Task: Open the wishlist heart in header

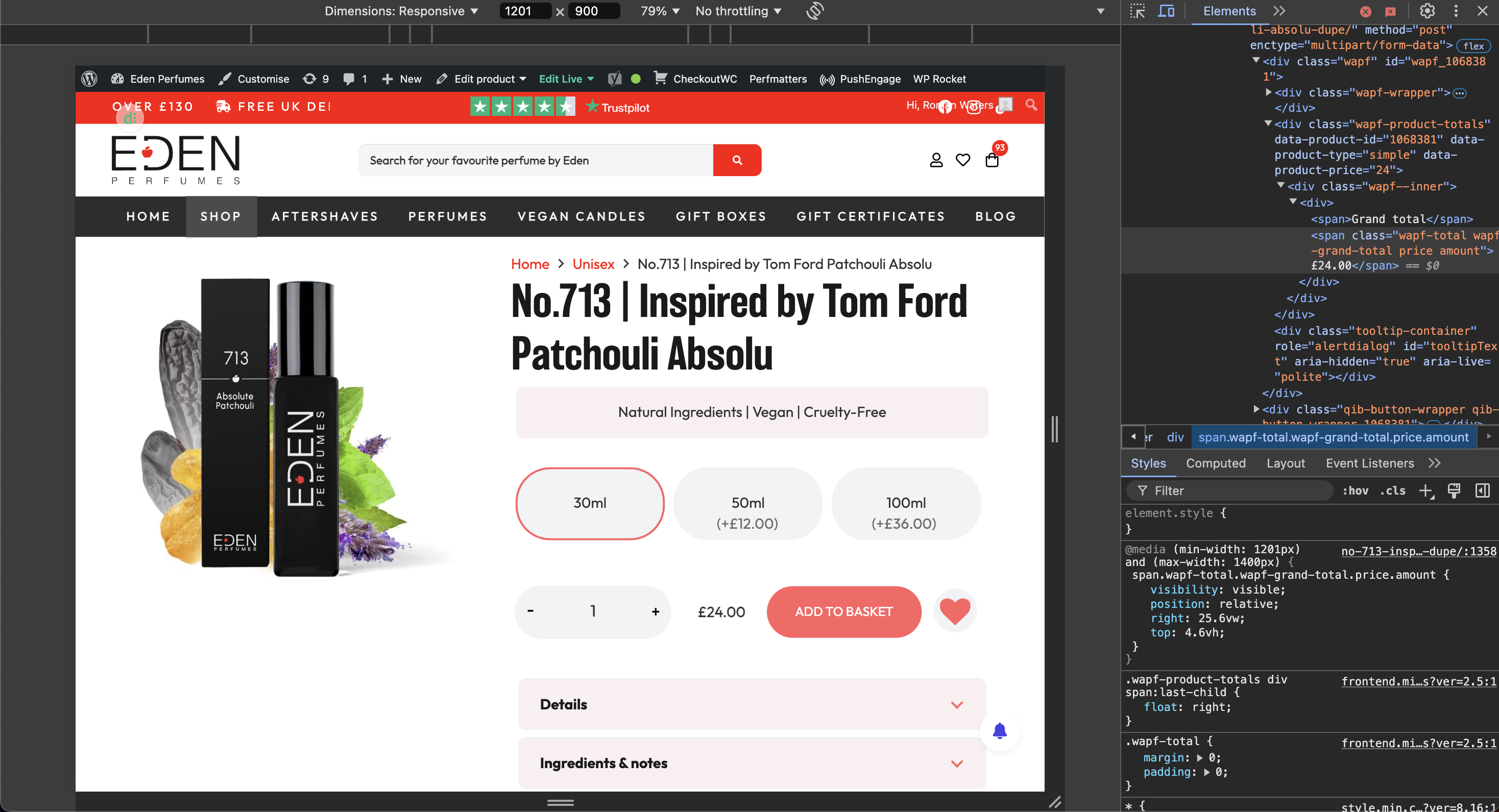Action: click(963, 160)
